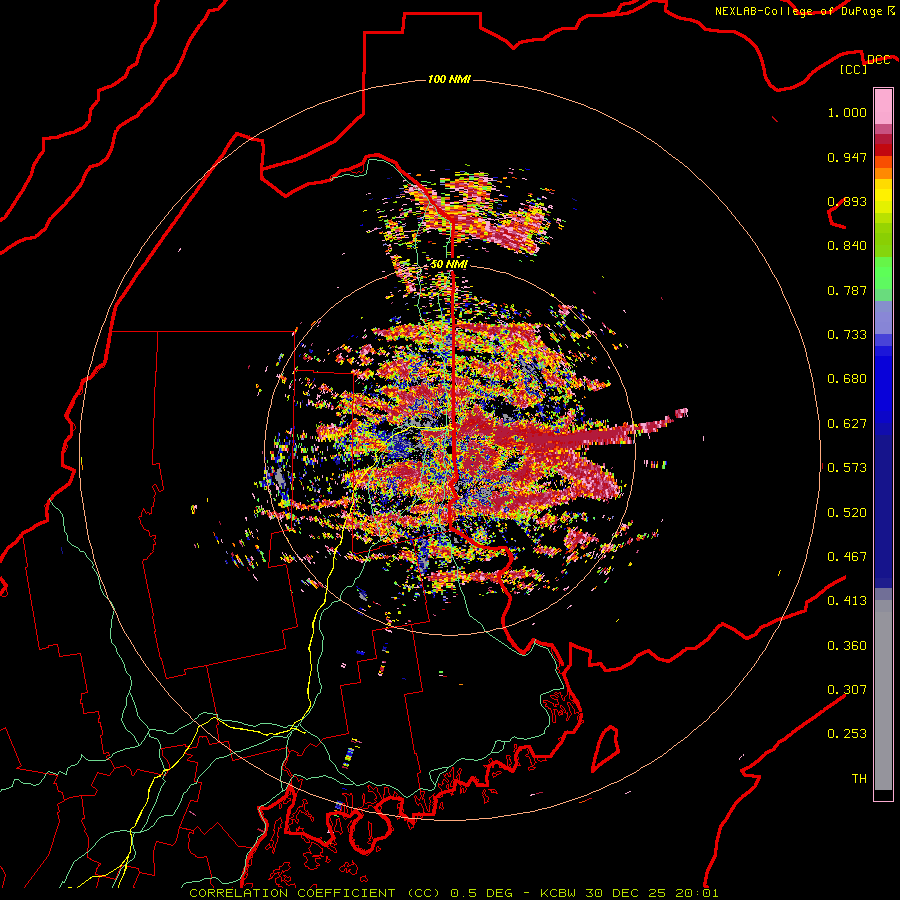Select the 0.680 scale value
The width and height of the screenshot is (900, 900).
(847, 379)
